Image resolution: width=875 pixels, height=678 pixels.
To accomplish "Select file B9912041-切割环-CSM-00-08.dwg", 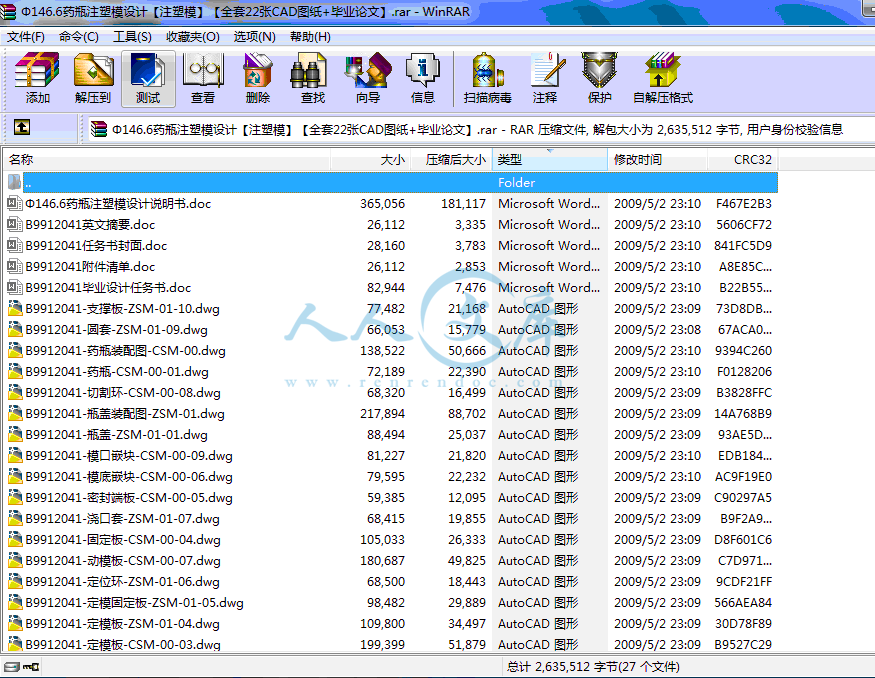I will (x=123, y=393).
